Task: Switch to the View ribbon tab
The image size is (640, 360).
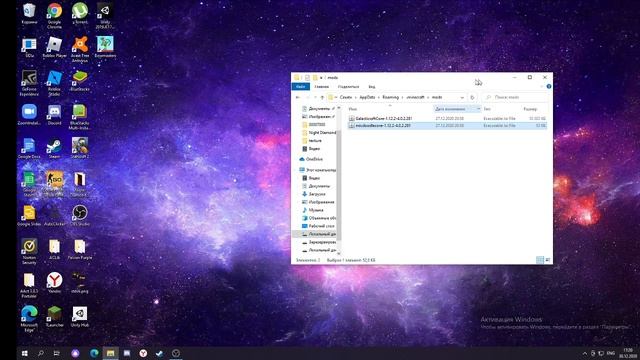Action: [x=372, y=87]
